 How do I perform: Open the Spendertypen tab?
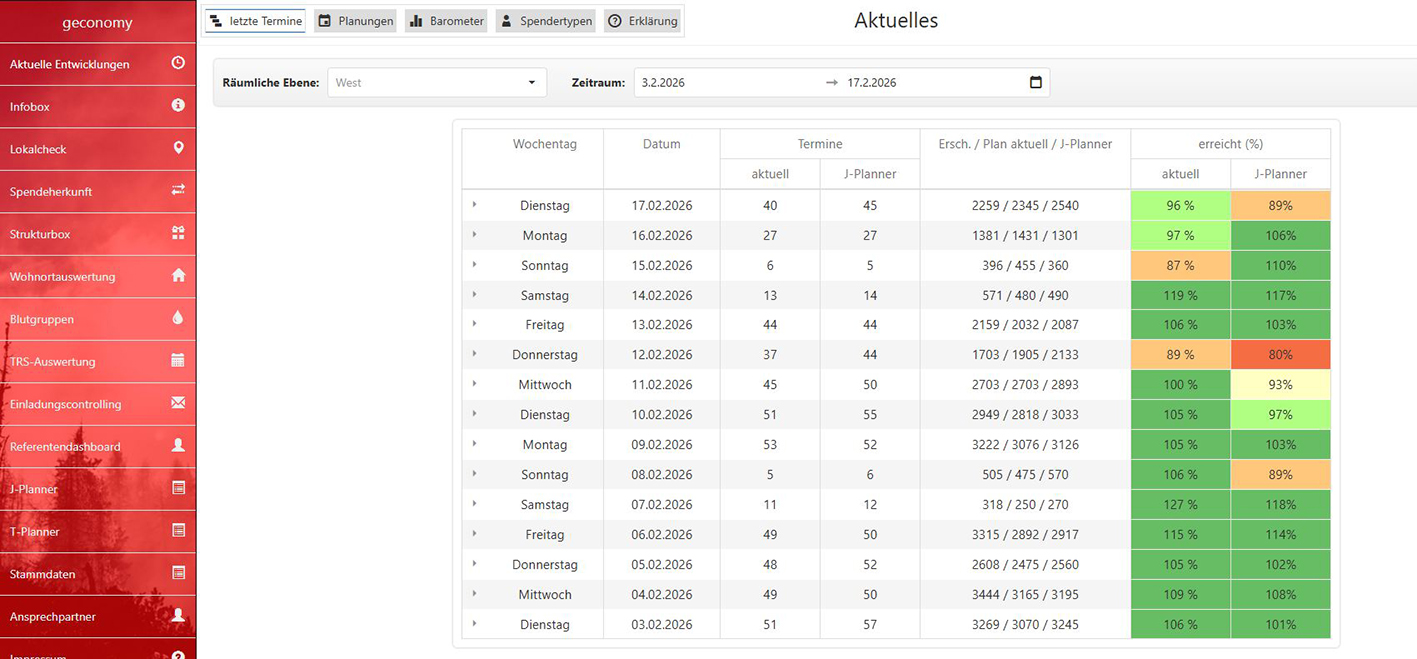click(546, 21)
